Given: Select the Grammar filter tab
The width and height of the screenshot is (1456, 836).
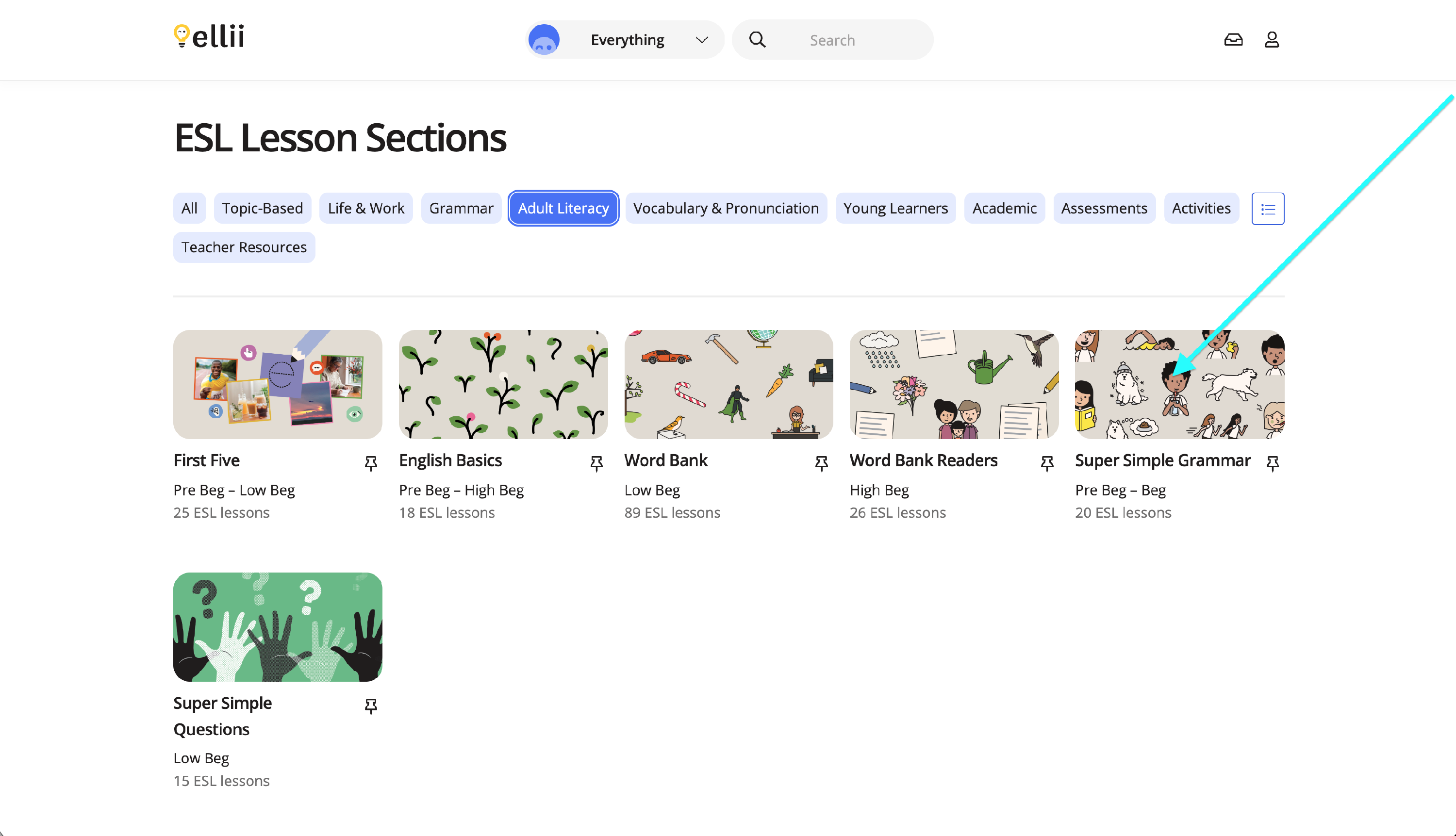Looking at the screenshot, I should coord(461,209).
